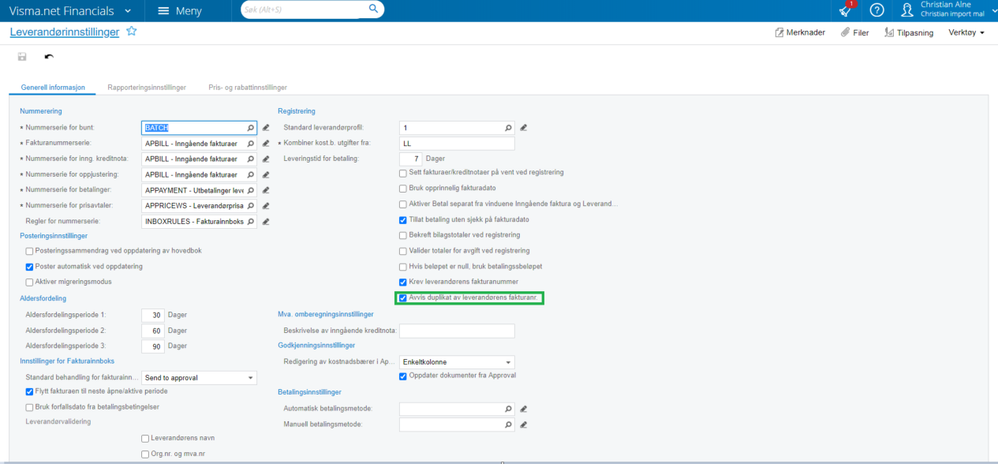The width and height of the screenshot is (998, 464).
Task: Toggle Oppdater dokumenter fra Approval checkbox
Action: click(402, 376)
